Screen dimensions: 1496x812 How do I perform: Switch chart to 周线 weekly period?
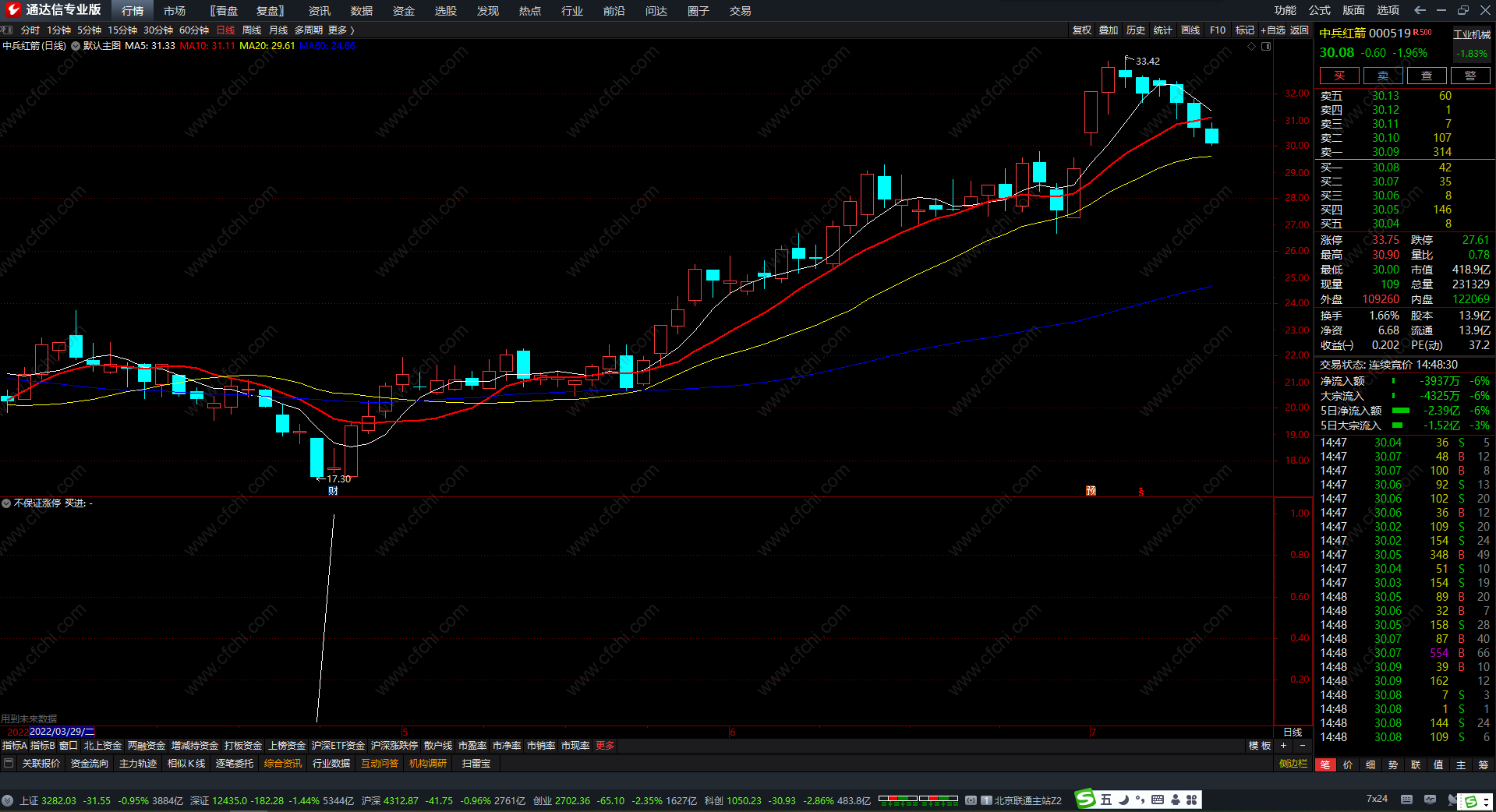252,30
